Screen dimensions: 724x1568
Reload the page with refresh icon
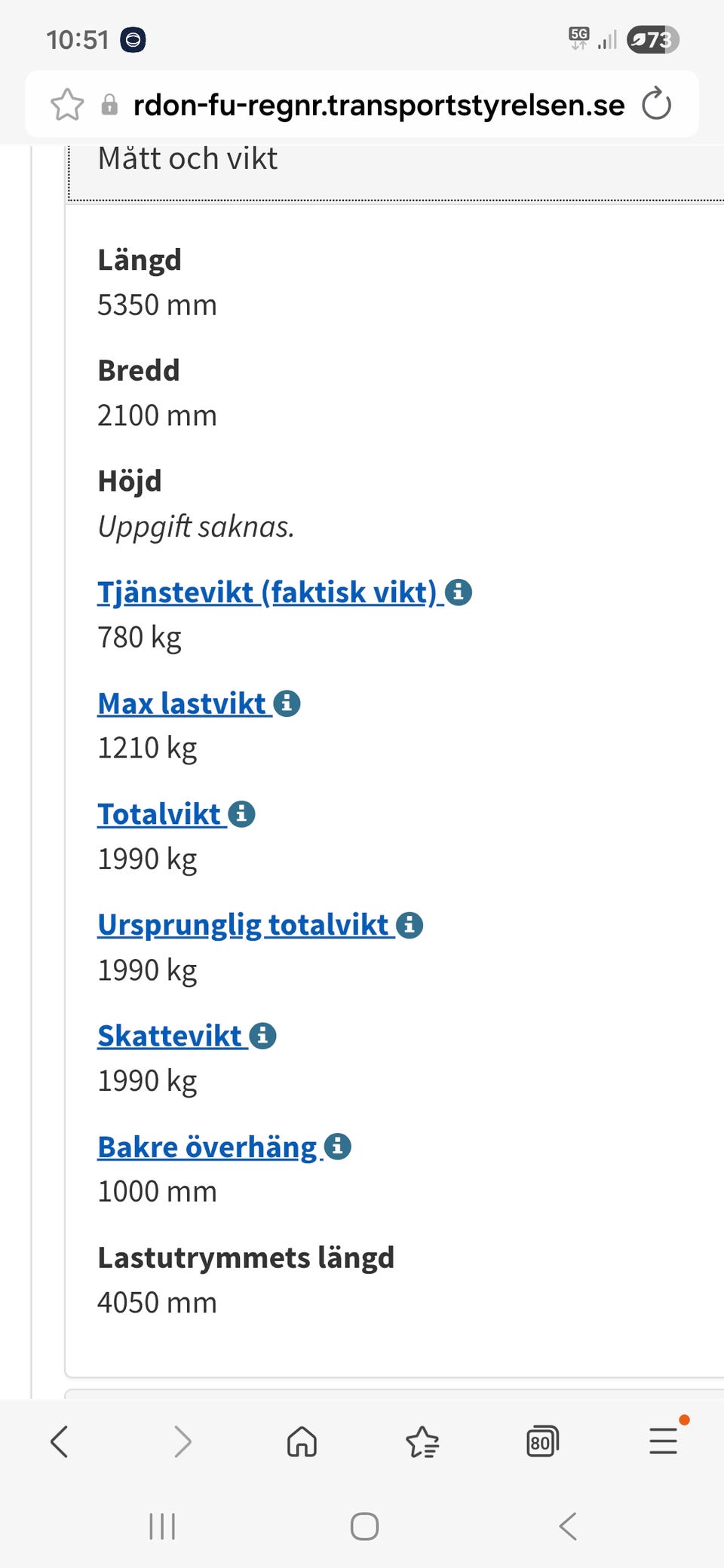coord(656,104)
